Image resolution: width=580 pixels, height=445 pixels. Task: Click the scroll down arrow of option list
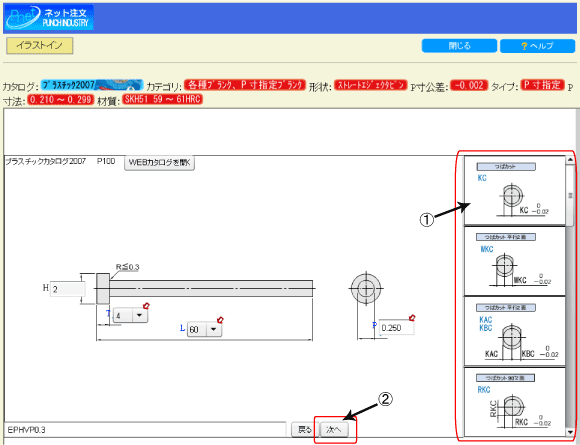pyautogui.click(x=570, y=432)
